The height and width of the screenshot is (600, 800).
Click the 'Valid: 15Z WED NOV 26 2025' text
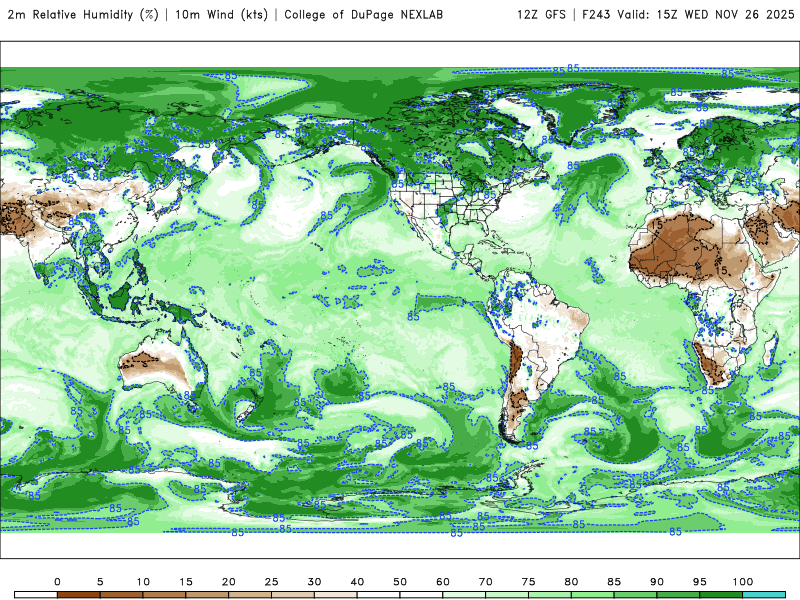[x=706, y=15]
